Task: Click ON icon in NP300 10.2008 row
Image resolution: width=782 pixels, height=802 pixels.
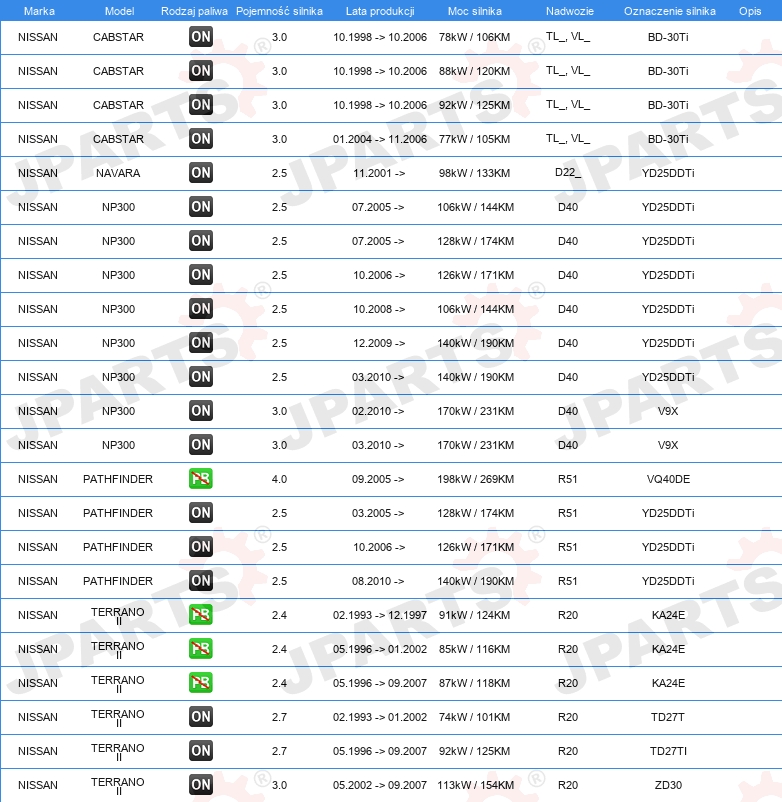Action: click(x=200, y=309)
